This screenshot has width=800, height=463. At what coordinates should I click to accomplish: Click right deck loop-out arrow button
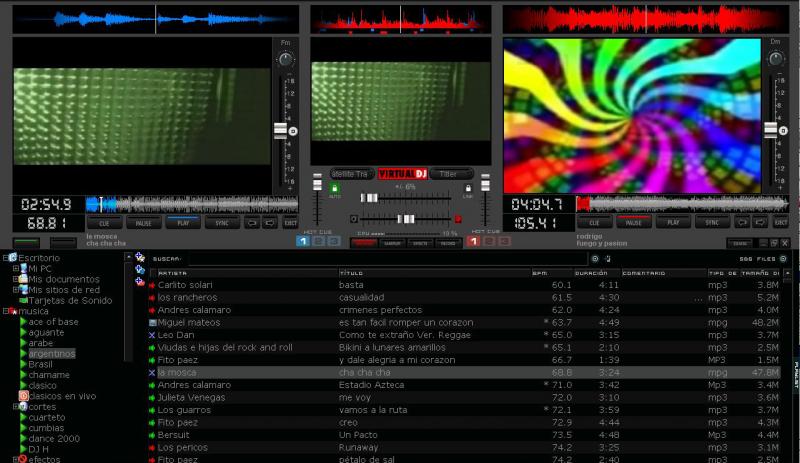760,223
